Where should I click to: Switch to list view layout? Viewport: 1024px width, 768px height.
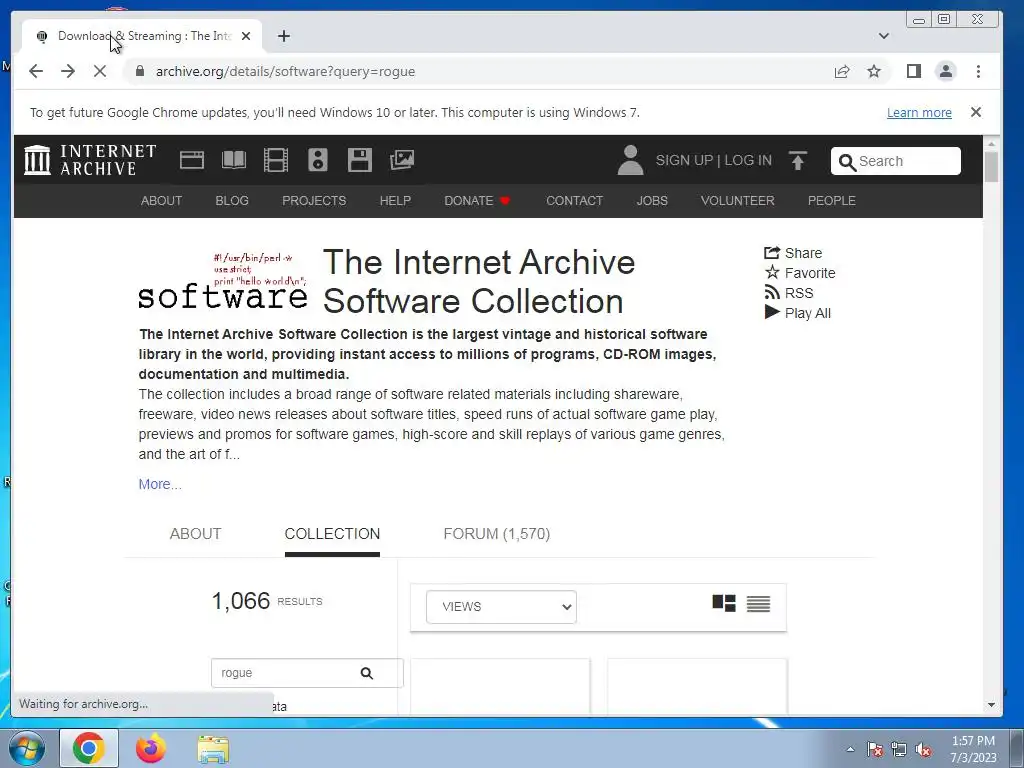[758, 603]
